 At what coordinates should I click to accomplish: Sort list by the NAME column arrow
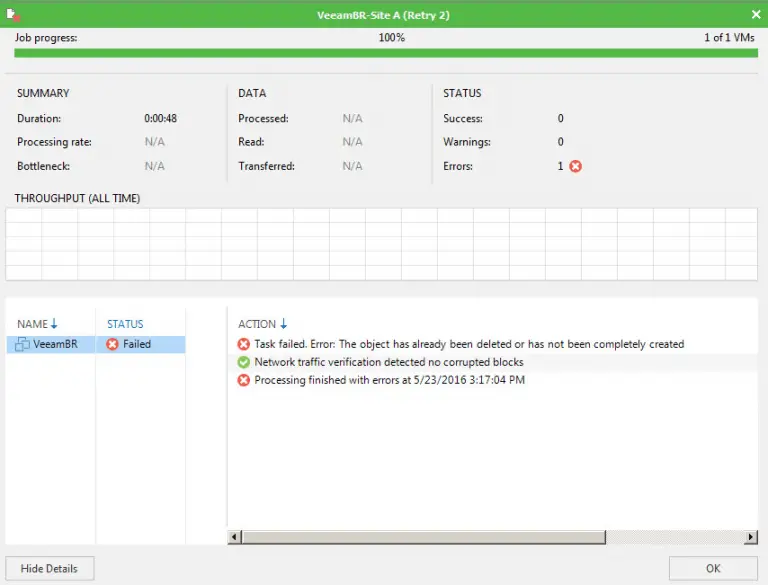[x=54, y=324]
